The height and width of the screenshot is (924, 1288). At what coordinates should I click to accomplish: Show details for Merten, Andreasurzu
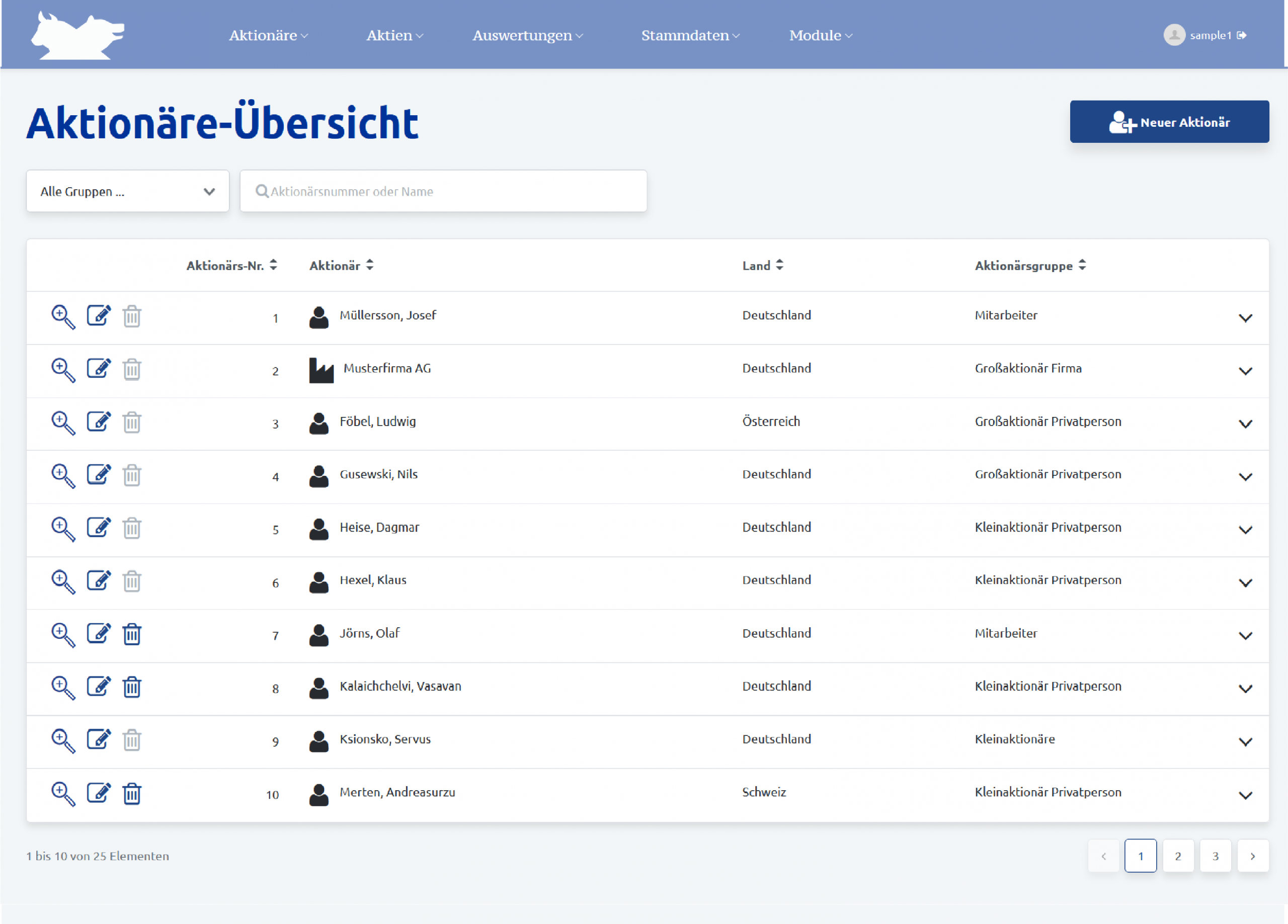click(x=63, y=794)
